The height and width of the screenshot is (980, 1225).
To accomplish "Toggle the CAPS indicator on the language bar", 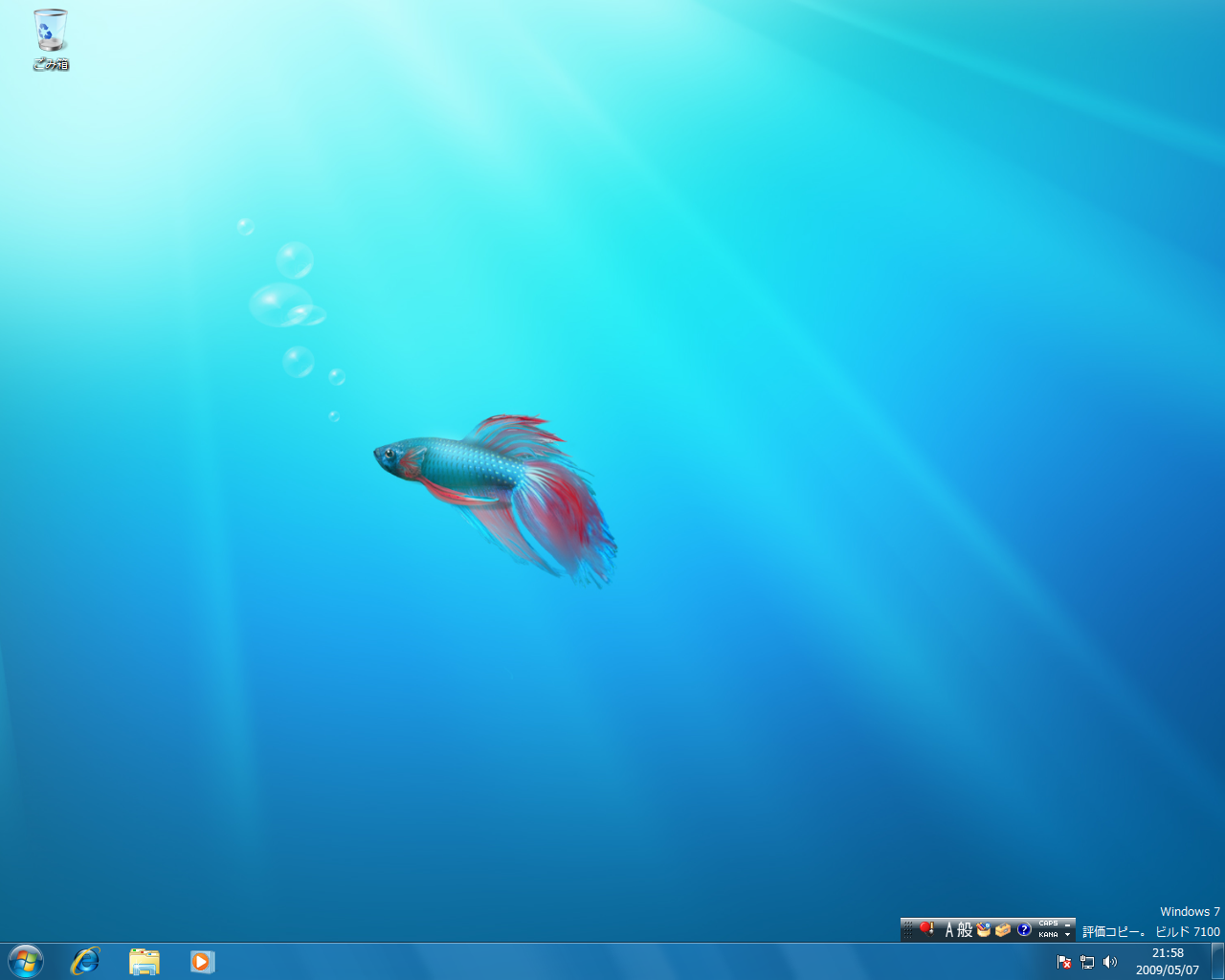I will (x=1049, y=924).
